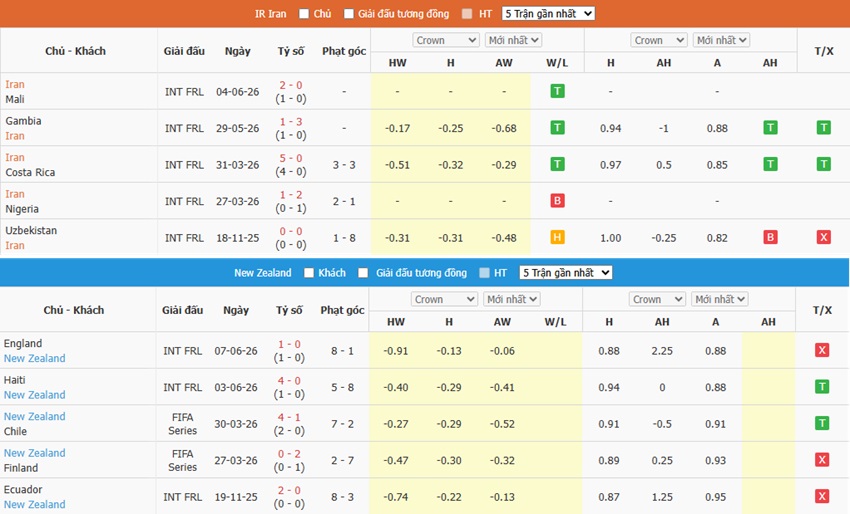Click AH green T badge in Gambia-Iran row
The width and height of the screenshot is (850, 514).
coord(770,128)
